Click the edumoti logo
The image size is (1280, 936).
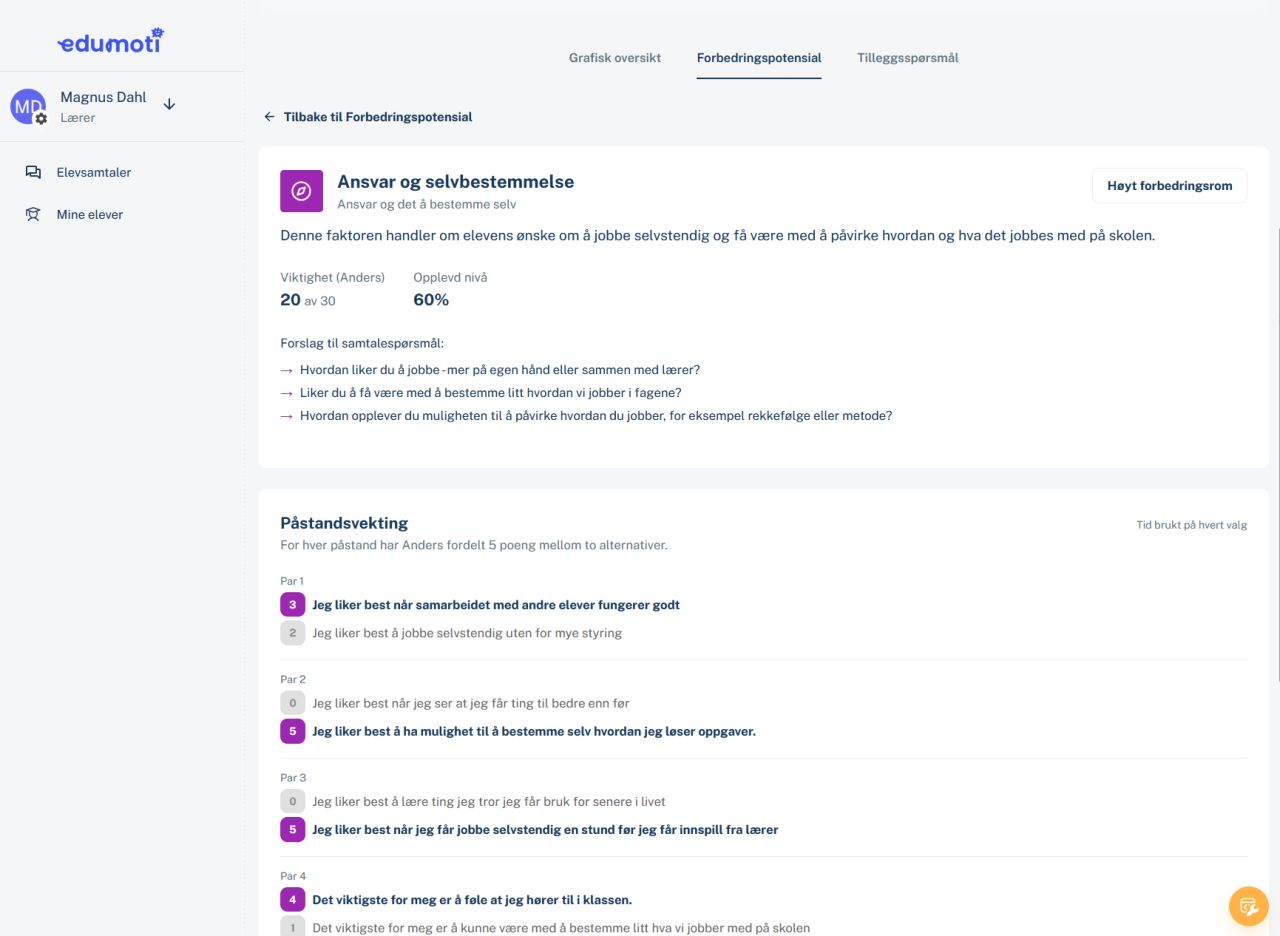[110, 42]
